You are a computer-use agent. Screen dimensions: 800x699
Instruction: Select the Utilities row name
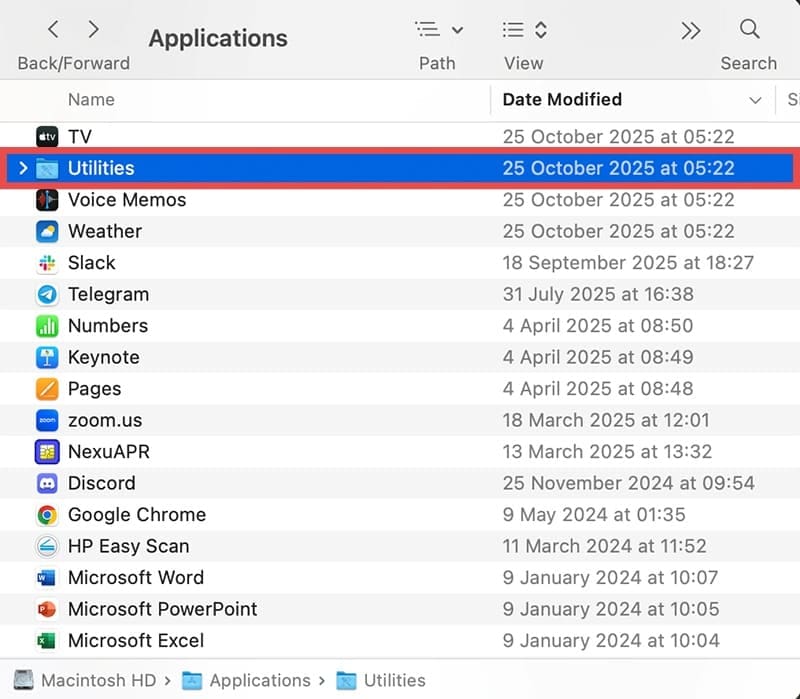click(x=101, y=168)
